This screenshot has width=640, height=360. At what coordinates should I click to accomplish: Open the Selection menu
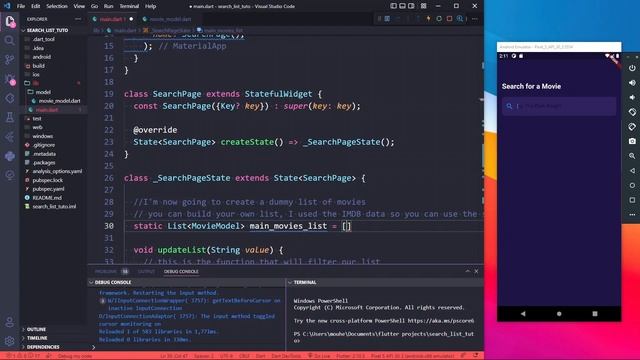pyautogui.click(x=57, y=6)
